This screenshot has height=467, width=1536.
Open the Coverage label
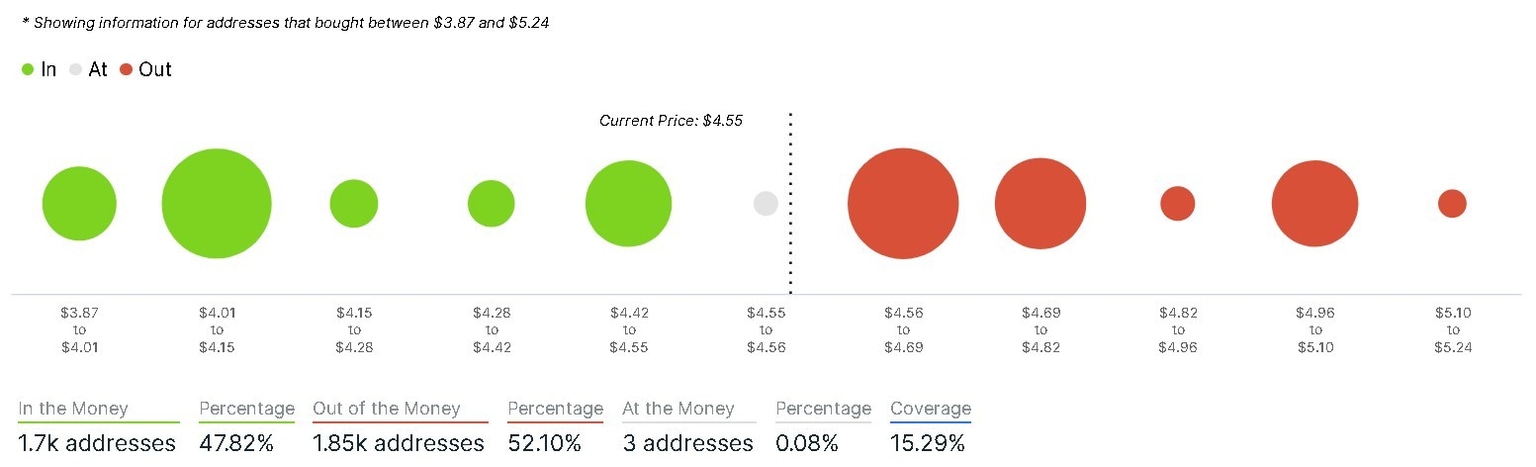(x=930, y=408)
